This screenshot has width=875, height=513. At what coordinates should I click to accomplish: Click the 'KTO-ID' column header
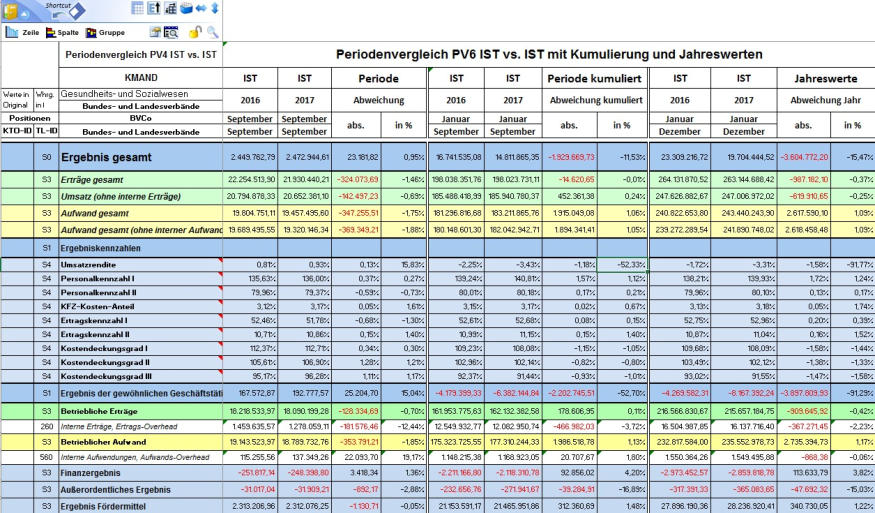point(14,132)
